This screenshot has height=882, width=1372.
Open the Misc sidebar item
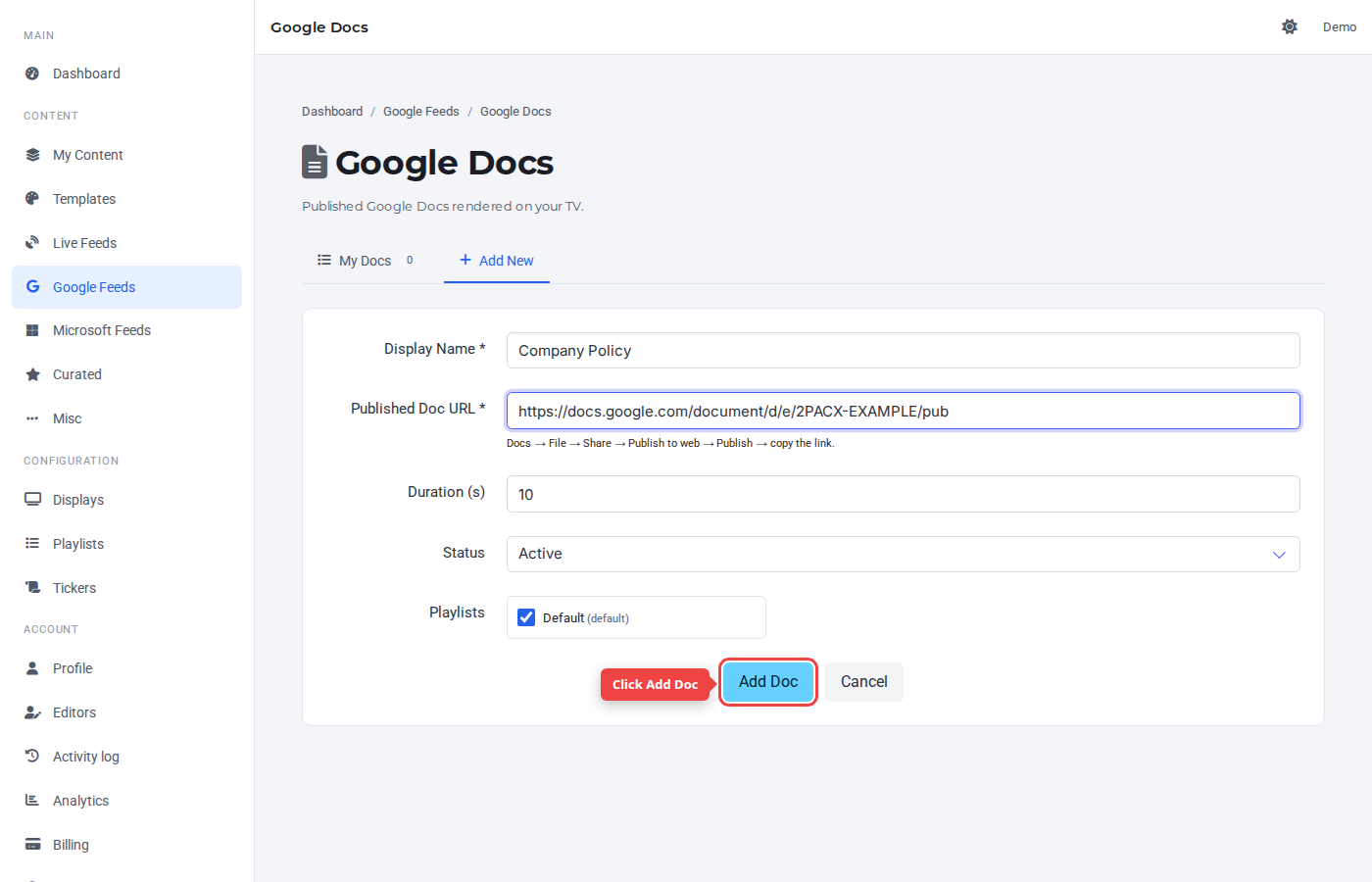[126, 418]
